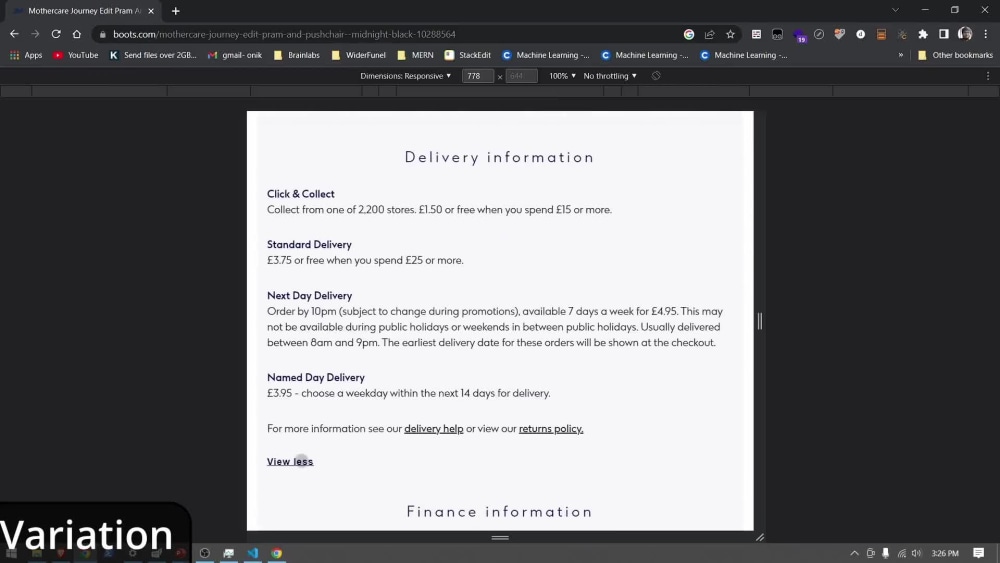Click the white circle 'd' extension icon
The height and width of the screenshot is (563, 1000).
pyautogui.click(x=860, y=34)
